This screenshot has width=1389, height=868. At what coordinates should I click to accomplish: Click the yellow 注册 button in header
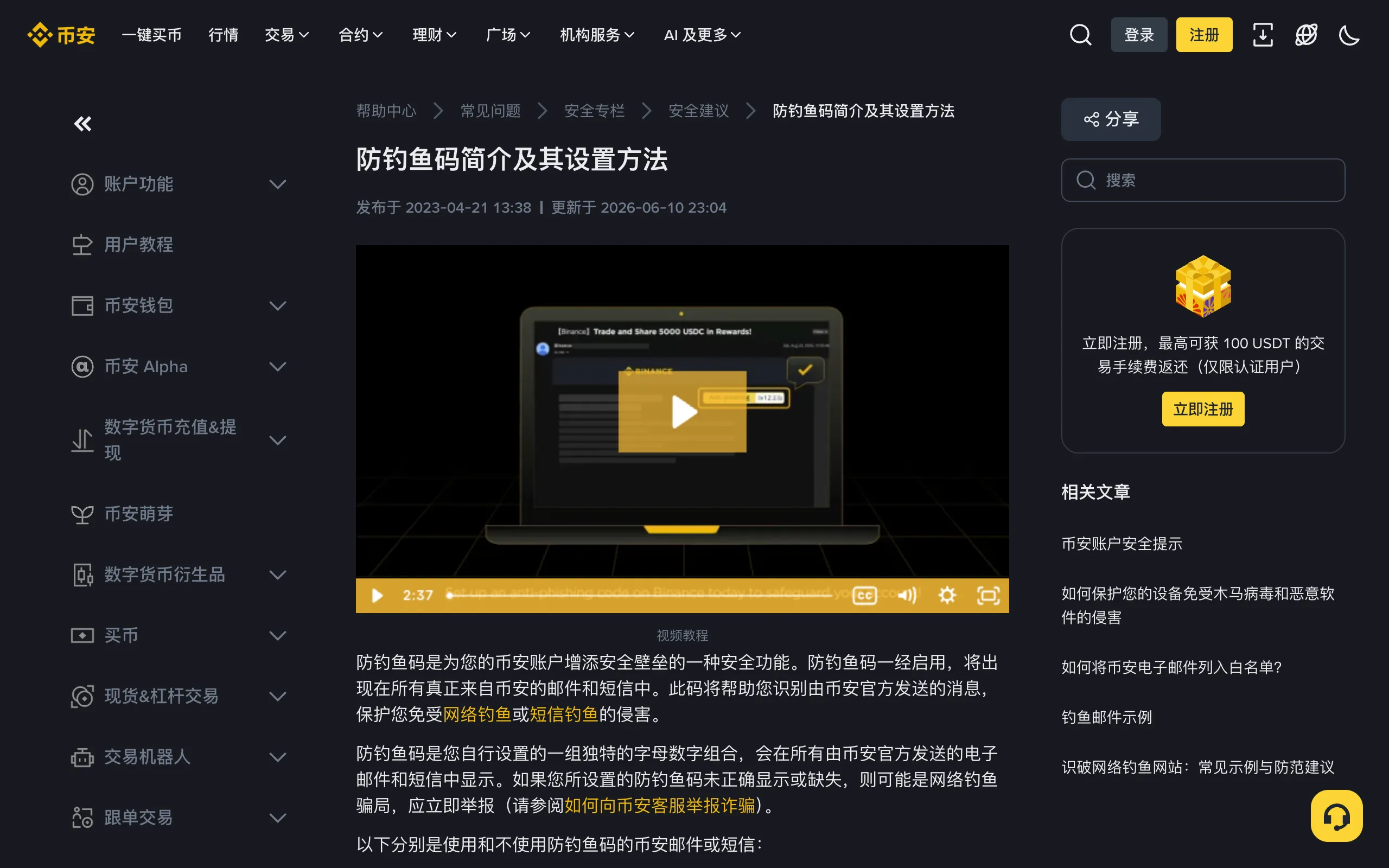coord(1204,35)
